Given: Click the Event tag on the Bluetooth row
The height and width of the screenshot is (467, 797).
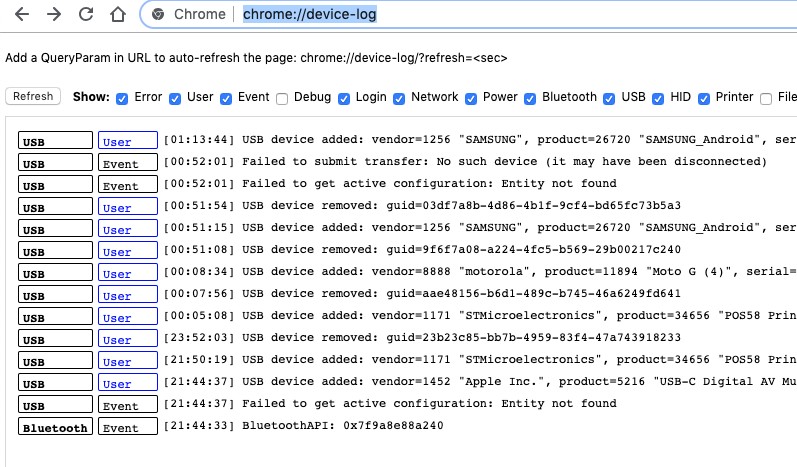Looking at the screenshot, I should pos(128,426).
